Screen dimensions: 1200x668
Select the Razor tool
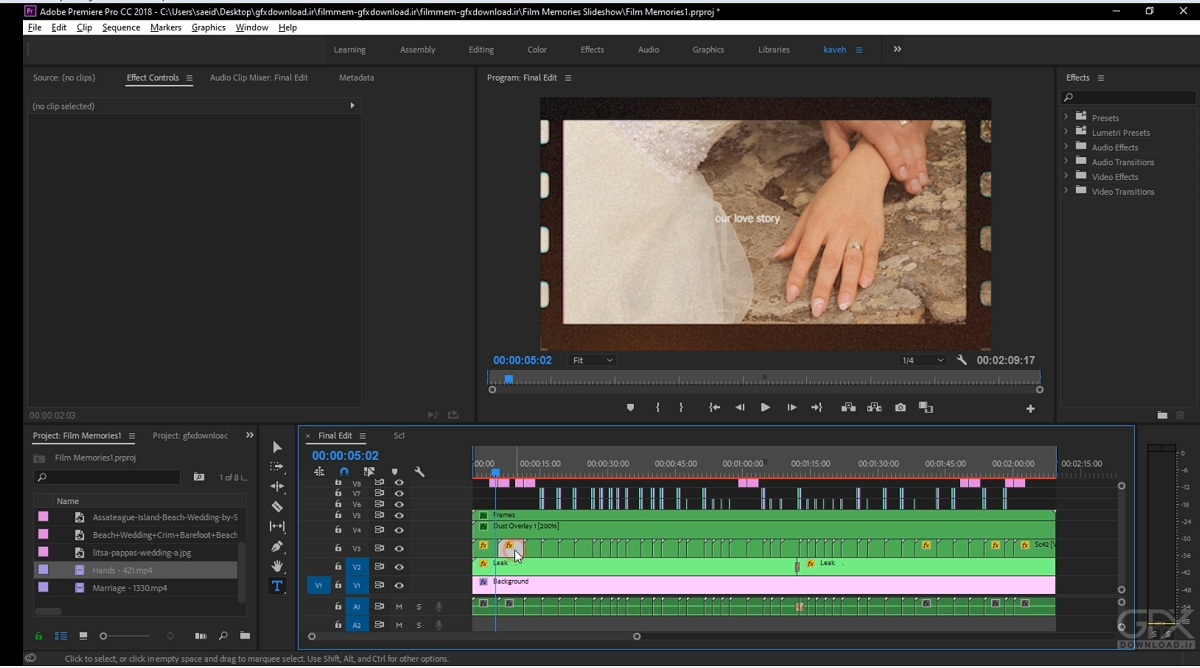(x=277, y=507)
